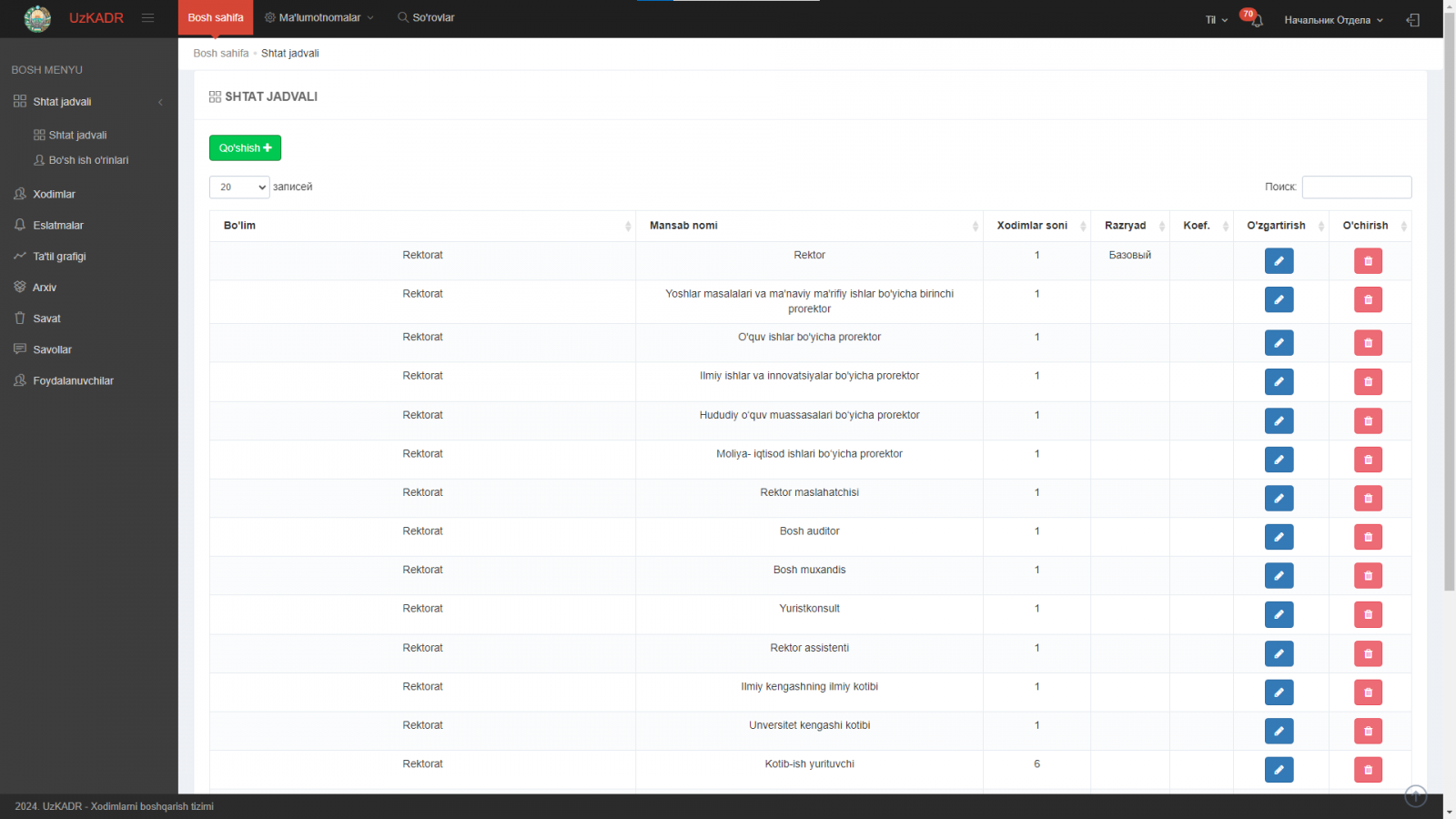
Task: Click edit pencil for Rektor row
Action: (x=1279, y=261)
